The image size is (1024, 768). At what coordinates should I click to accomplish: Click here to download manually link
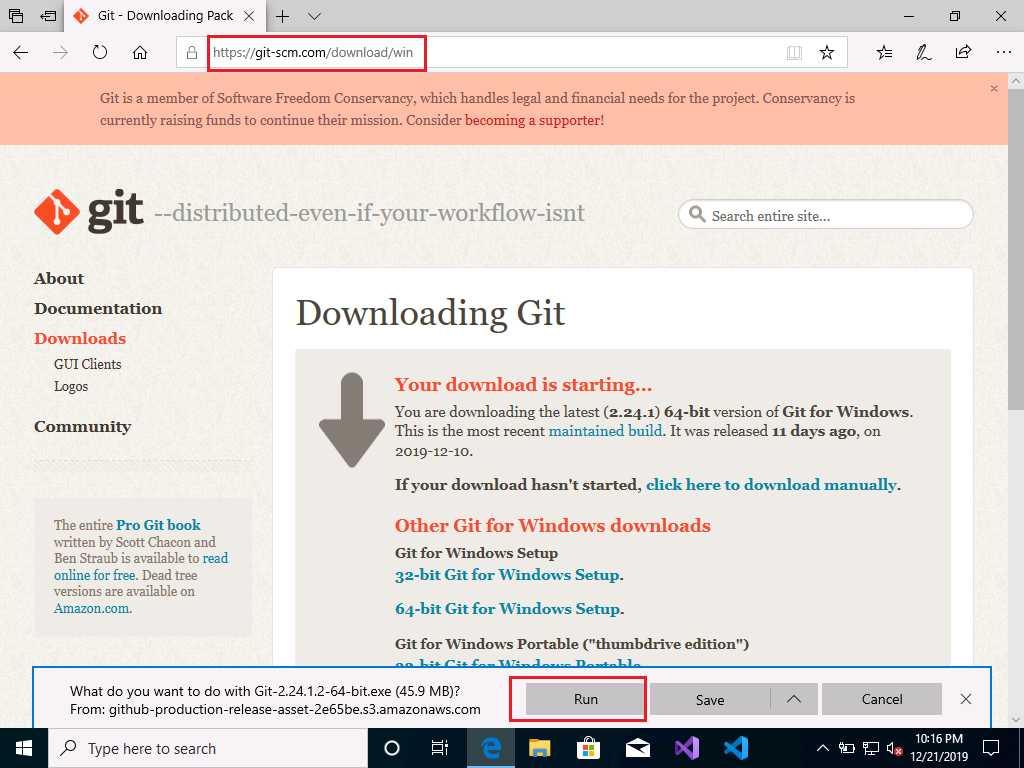point(771,485)
